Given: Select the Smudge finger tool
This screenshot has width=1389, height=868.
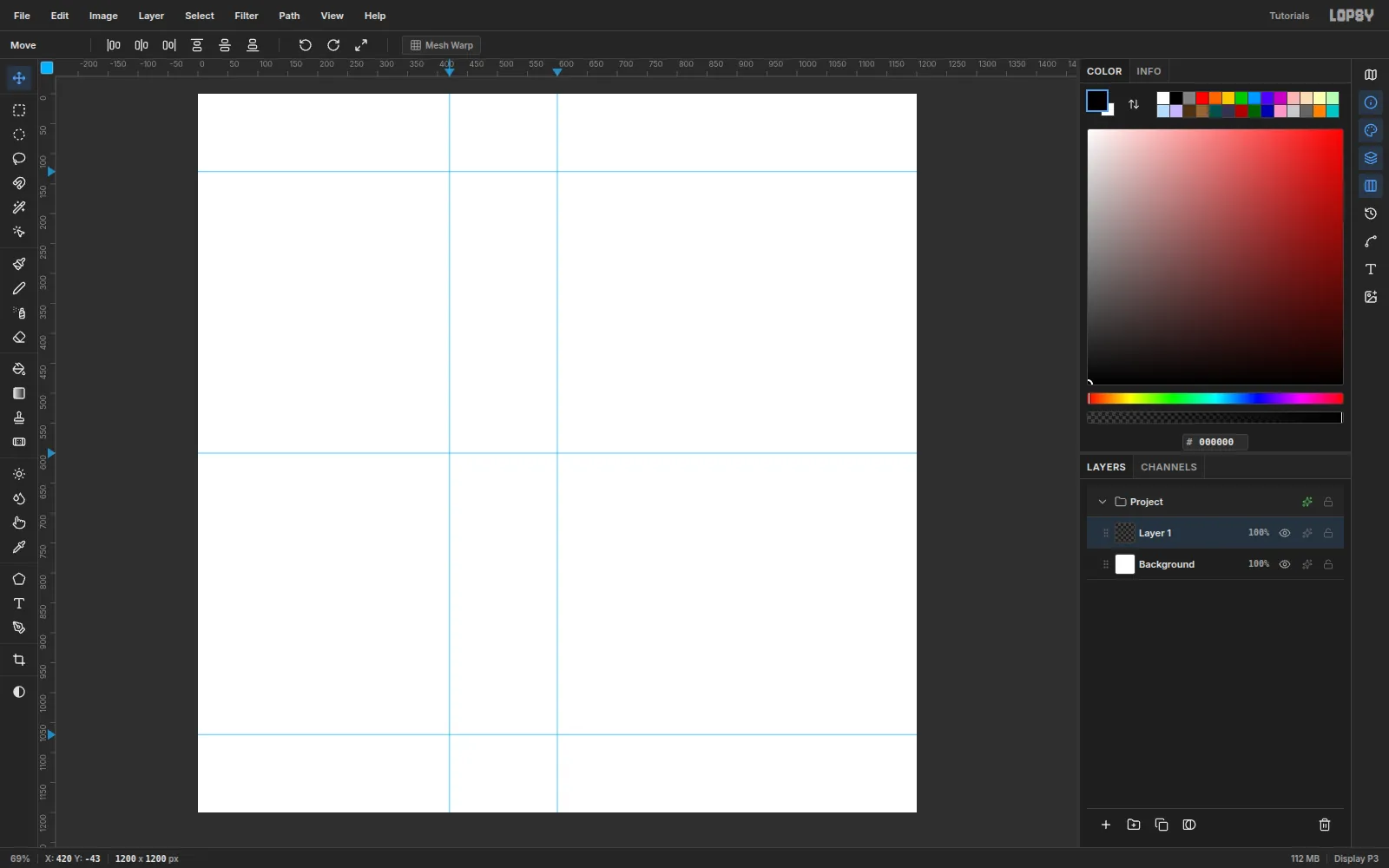Looking at the screenshot, I should (18, 523).
